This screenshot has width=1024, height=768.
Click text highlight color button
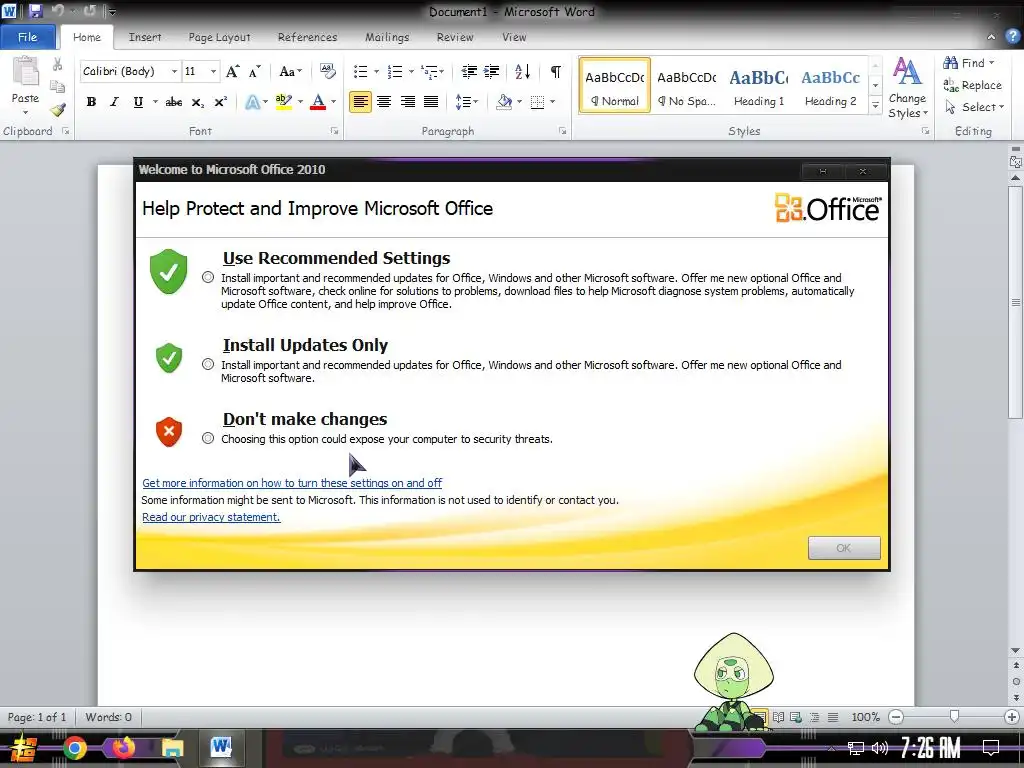(x=283, y=102)
